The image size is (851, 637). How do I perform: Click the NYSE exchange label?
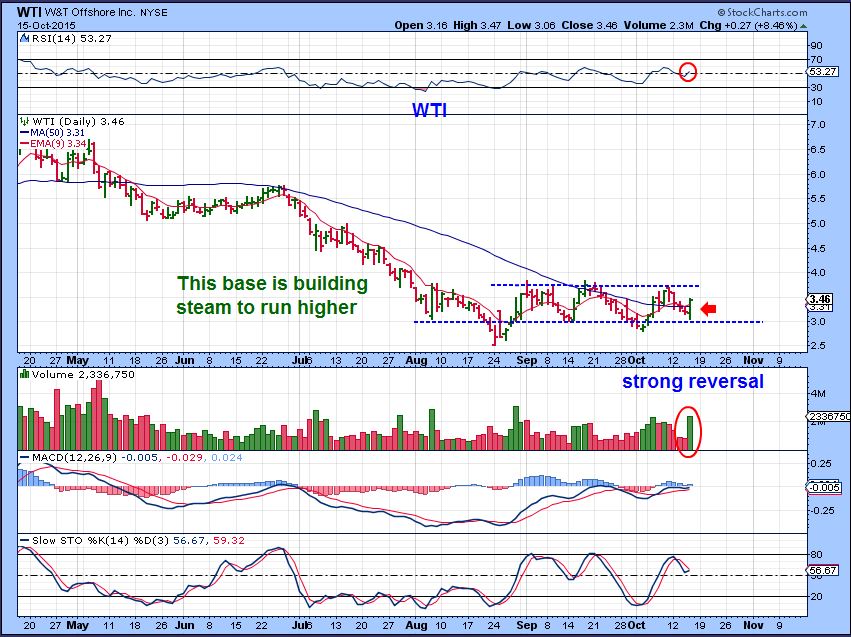[154, 12]
